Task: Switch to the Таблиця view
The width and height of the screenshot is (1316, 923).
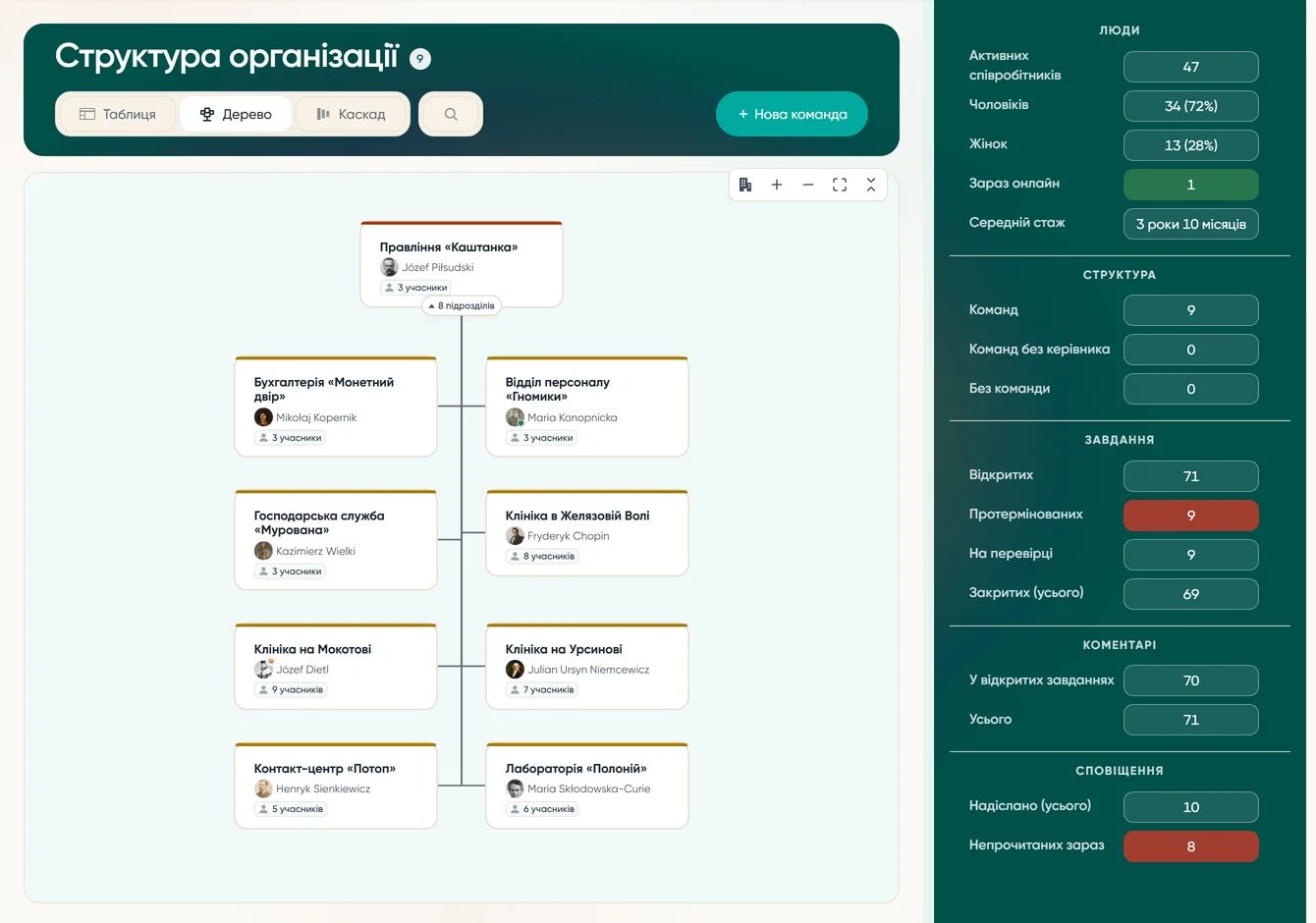Action: (x=118, y=114)
